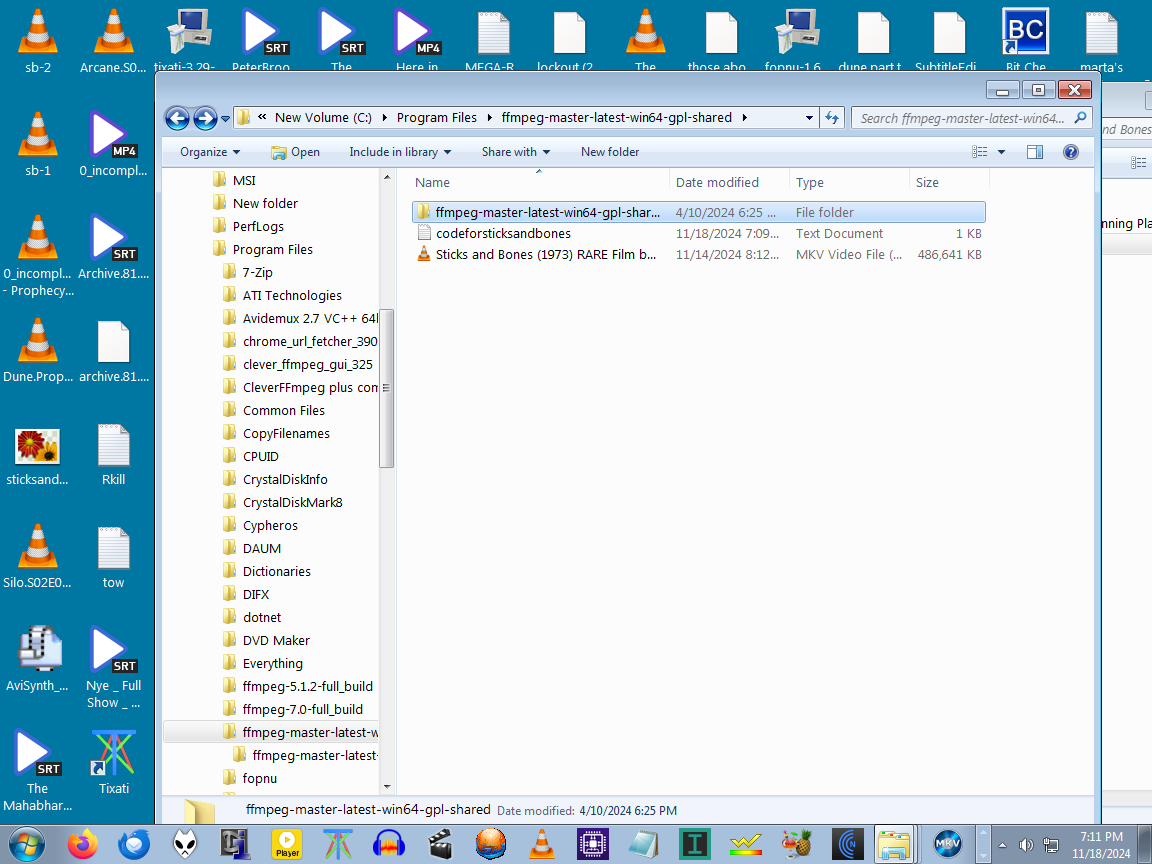This screenshot has width=1152, height=864.
Task: Select the Rkill file on the desktop
Action: pos(113,455)
